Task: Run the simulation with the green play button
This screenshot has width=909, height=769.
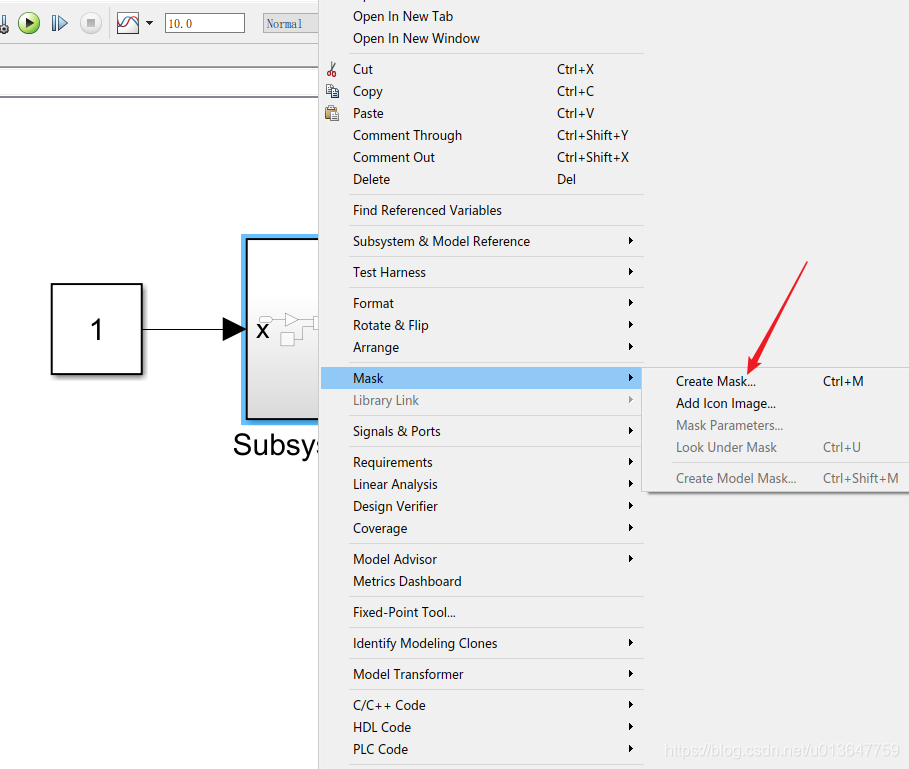Action: [28, 23]
